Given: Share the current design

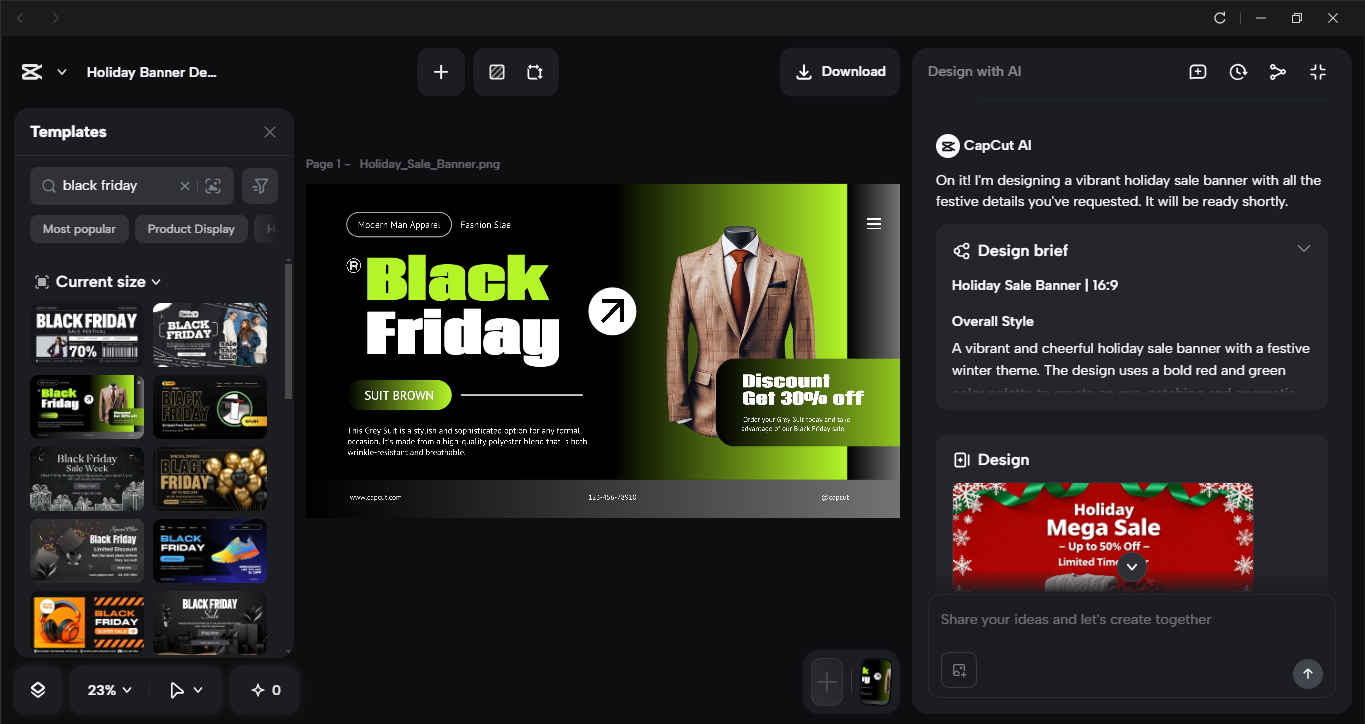Looking at the screenshot, I should (x=1277, y=71).
